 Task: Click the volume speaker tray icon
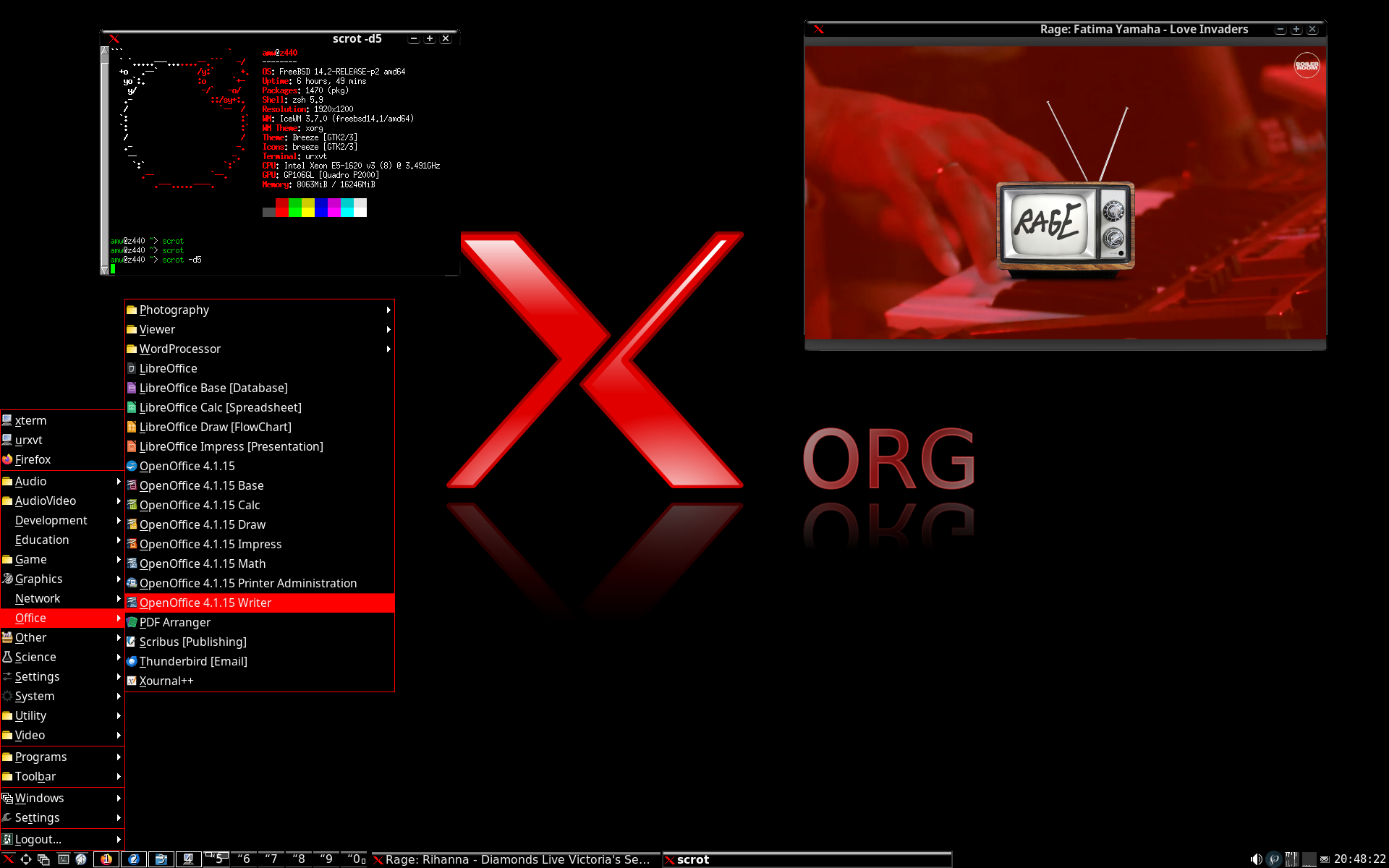[1256, 859]
